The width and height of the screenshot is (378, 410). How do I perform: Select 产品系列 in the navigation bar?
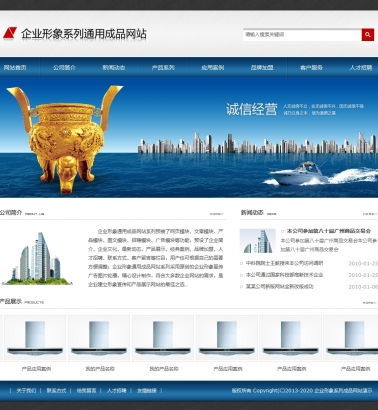(x=163, y=68)
